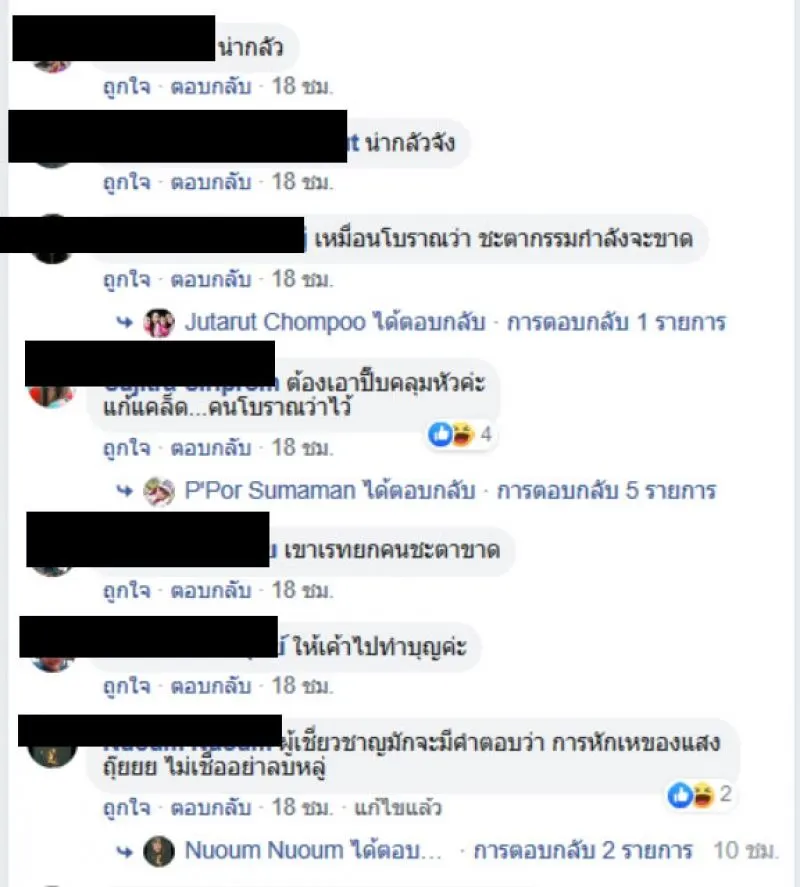Viewport: 800px width, 887px height.
Task: Reply to the เขาเรทยกคนชะตาขาด comment
Action: point(211,591)
